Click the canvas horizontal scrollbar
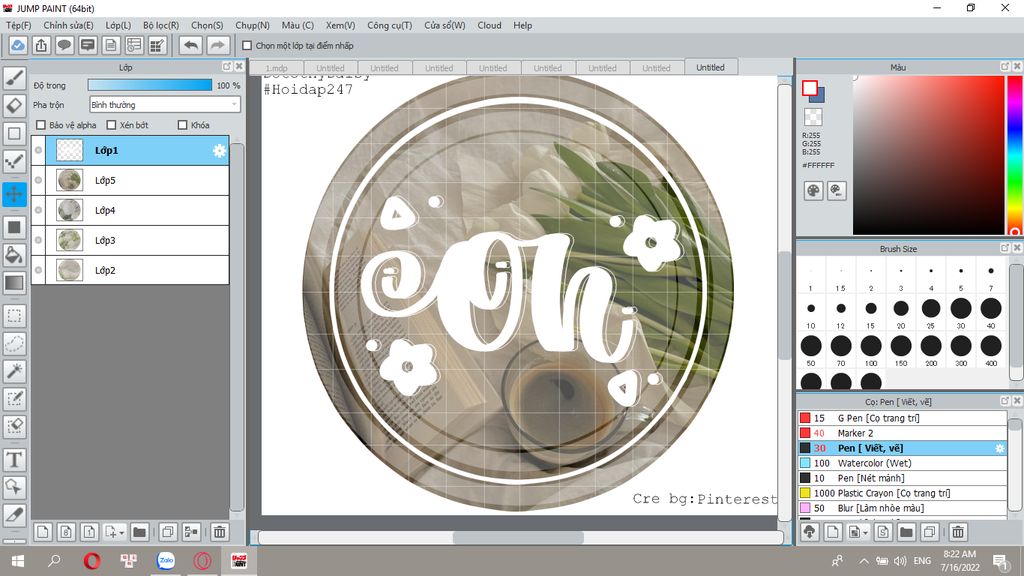Image resolution: width=1024 pixels, height=576 pixels. pos(520,537)
